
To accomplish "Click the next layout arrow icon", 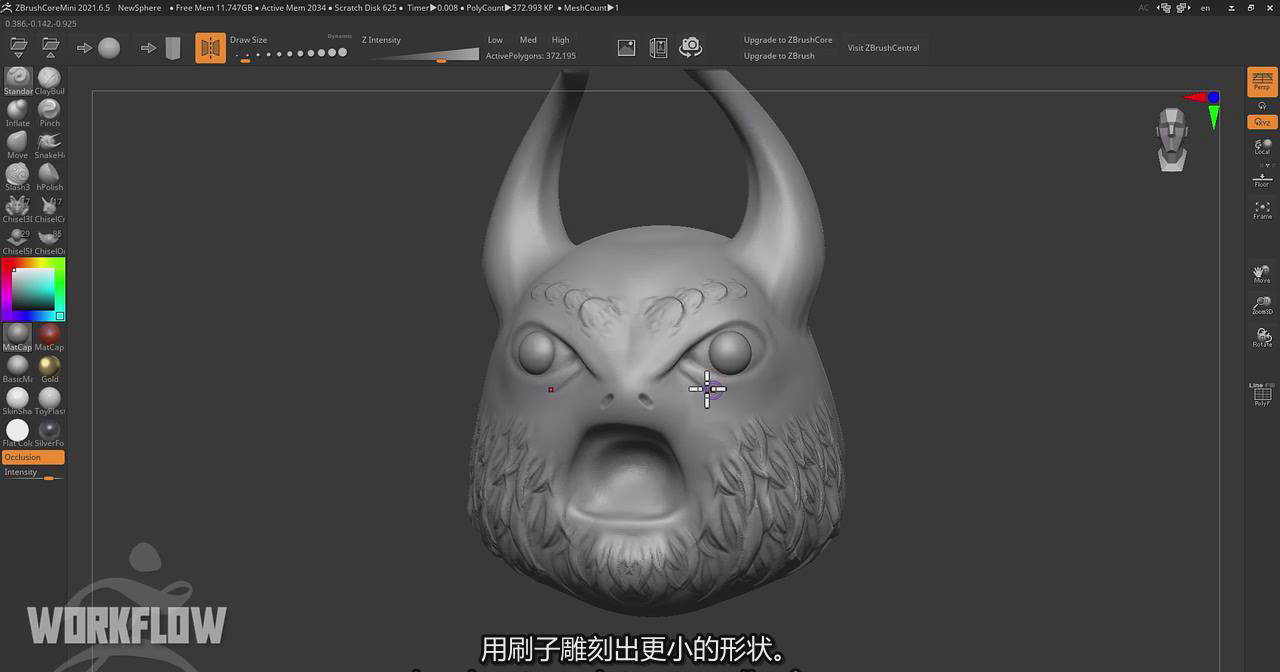I will tap(1183, 8).
